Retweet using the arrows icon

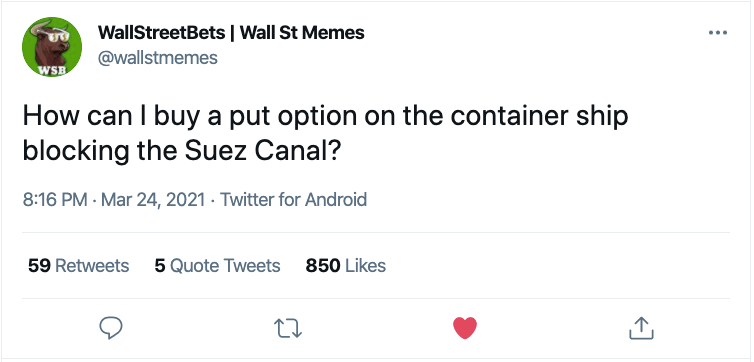[288, 328]
